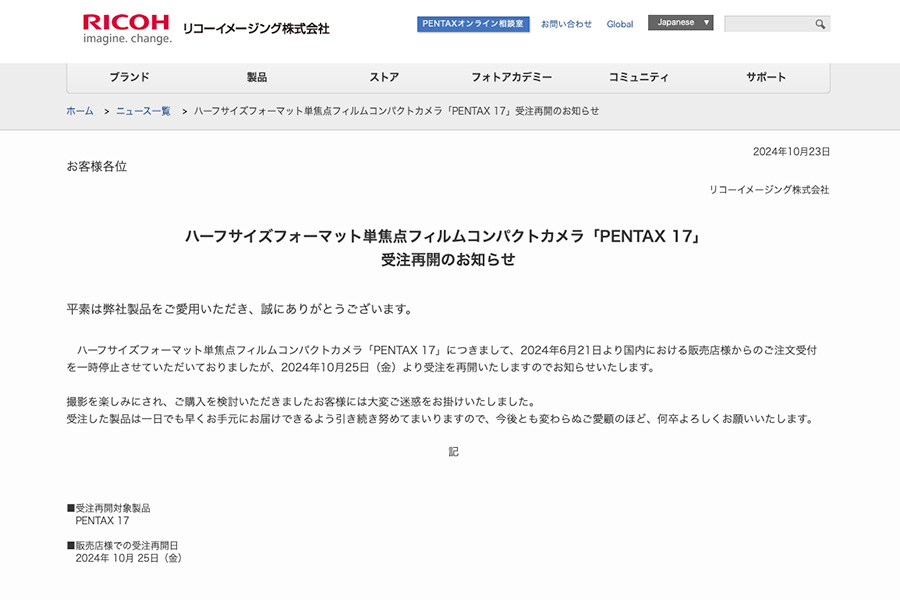Open the PENTAXオンライン相談室 button
Screen dimensions: 900x600
473,24
